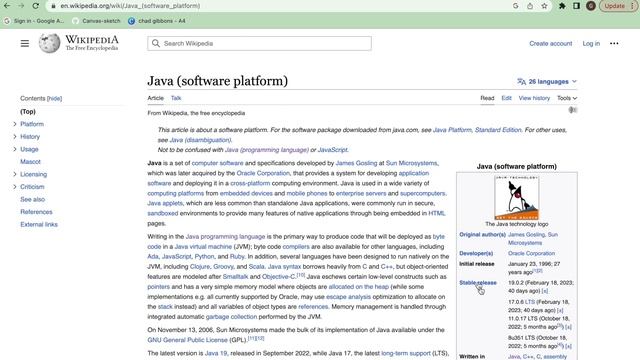This screenshot has height=360, width=640.
Task: Click the Wikipedia globe logo
Action: click(x=49, y=43)
